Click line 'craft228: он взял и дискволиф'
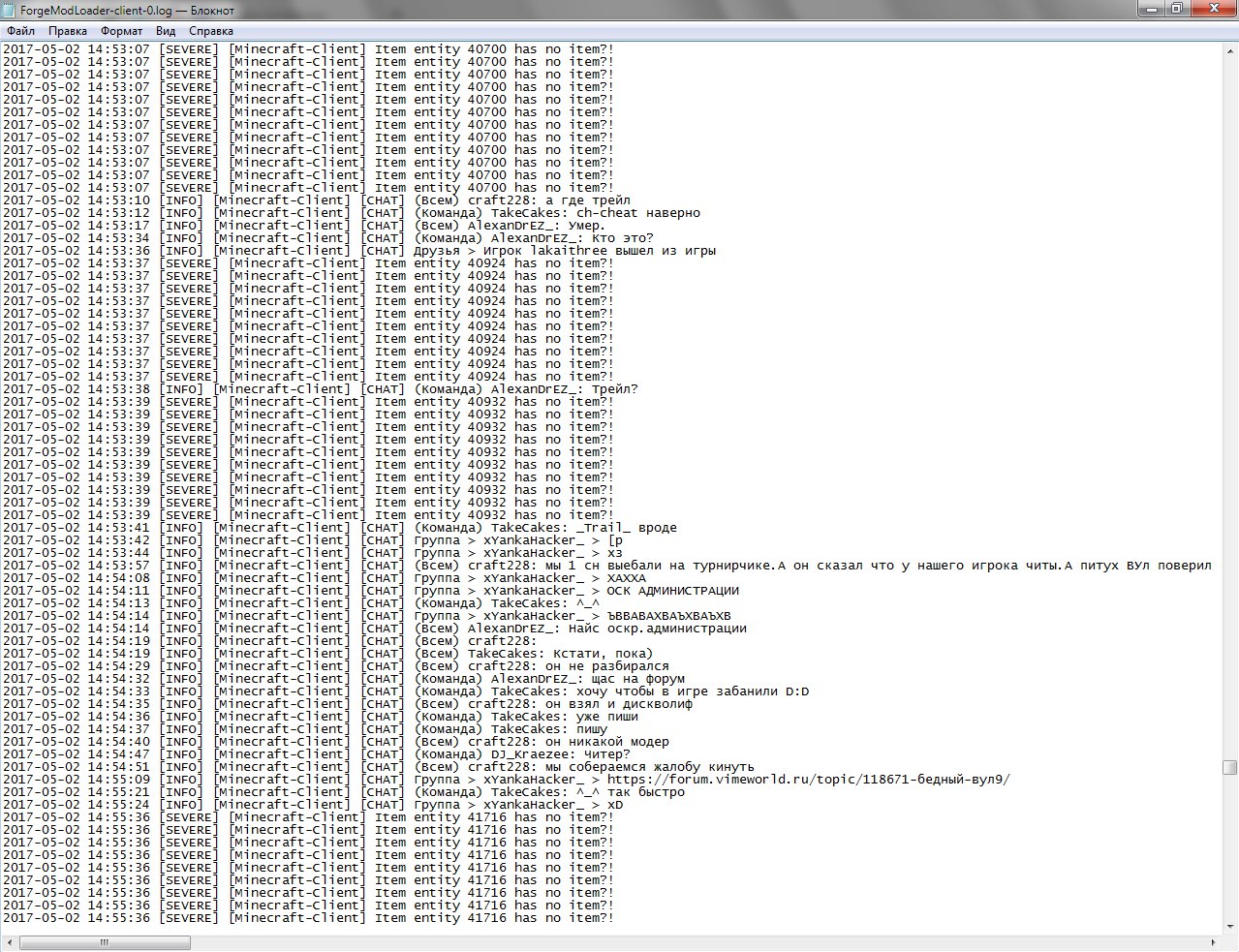 [x=347, y=704]
